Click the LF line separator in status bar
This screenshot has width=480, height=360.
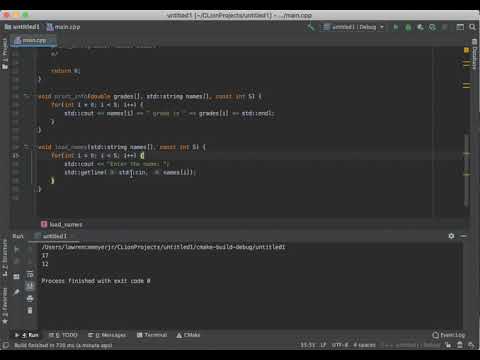click(x=323, y=345)
